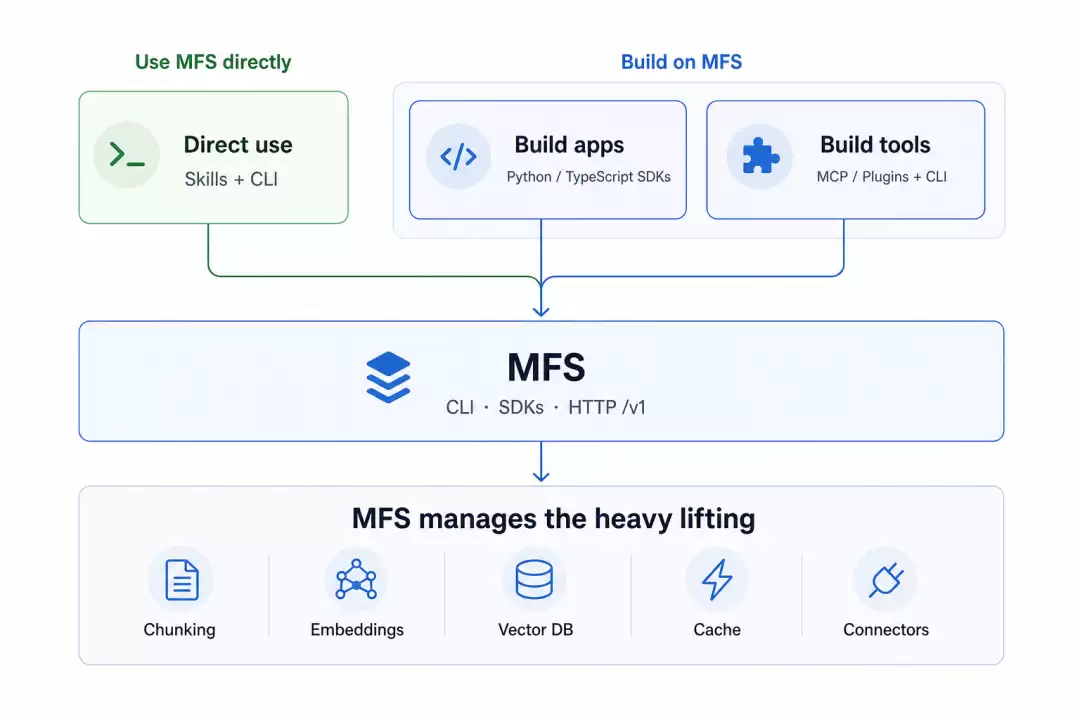1080x720 pixels.
Task: Click the CLI · SDKs · HTTP /v1 subtitle
Action: pyautogui.click(x=546, y=407)
